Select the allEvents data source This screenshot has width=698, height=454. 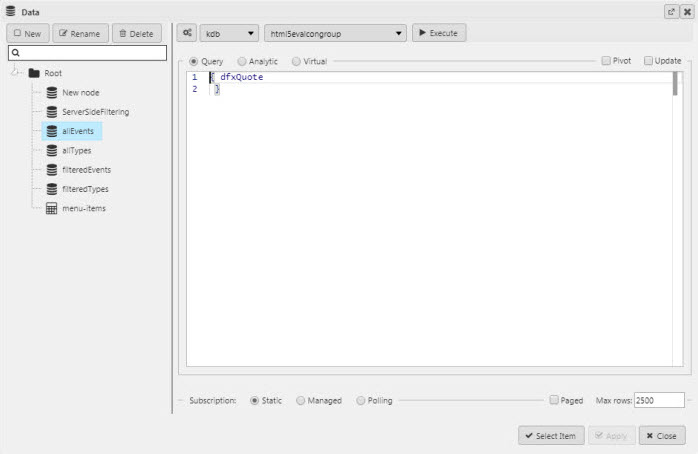click(x=77, y=131)
